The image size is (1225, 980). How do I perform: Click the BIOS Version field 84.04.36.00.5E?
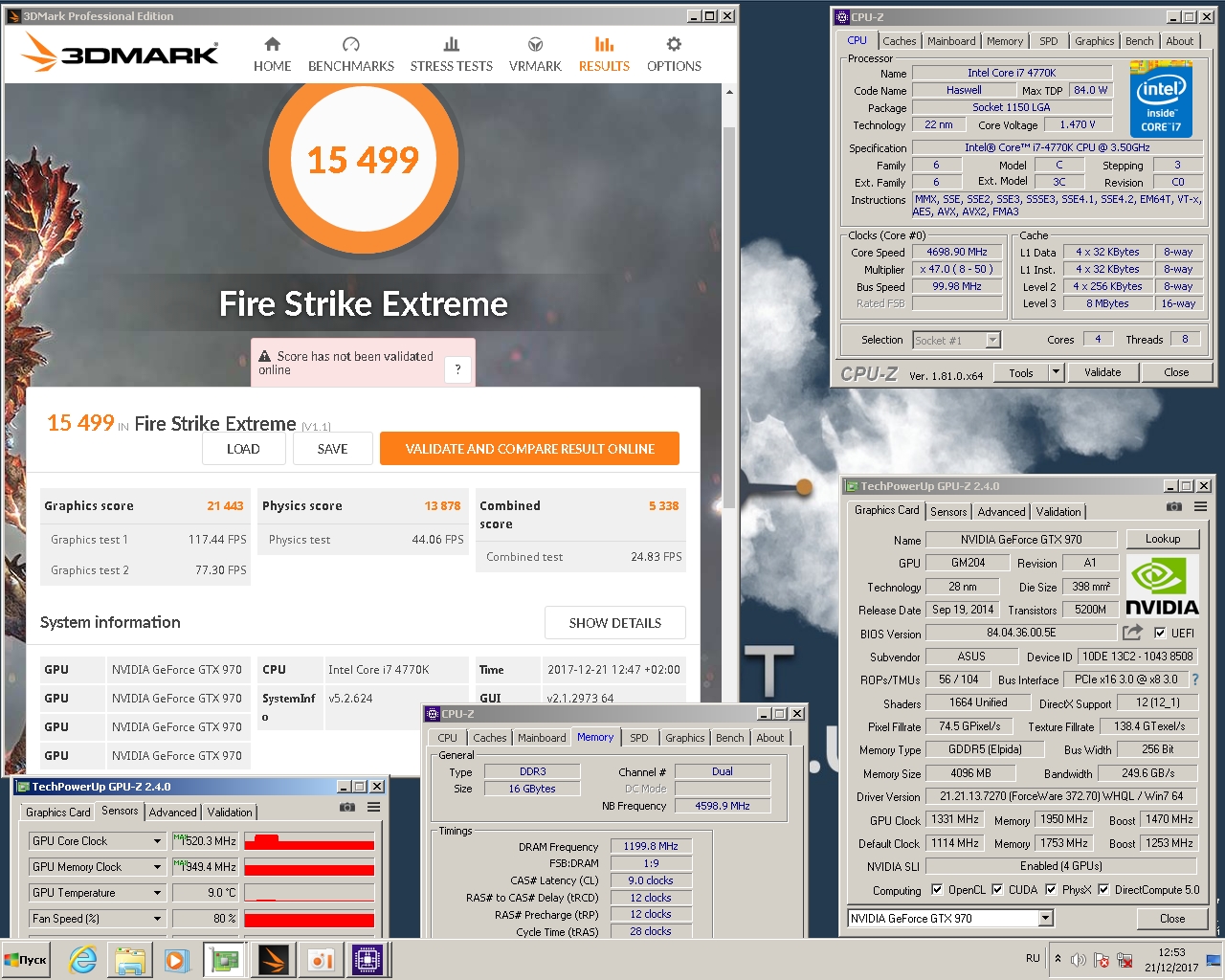(1021, 633)
